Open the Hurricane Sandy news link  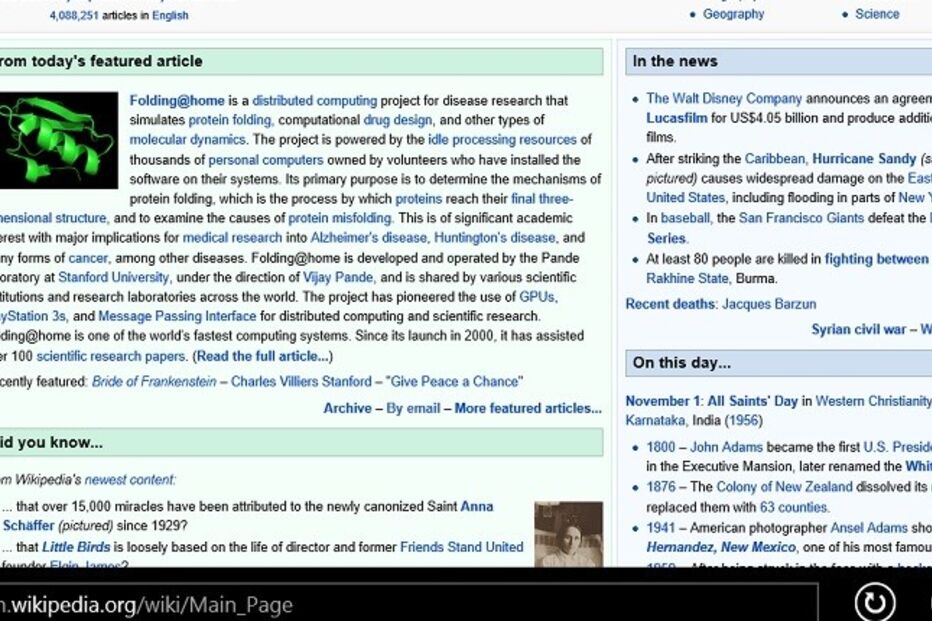coord(864,159)
